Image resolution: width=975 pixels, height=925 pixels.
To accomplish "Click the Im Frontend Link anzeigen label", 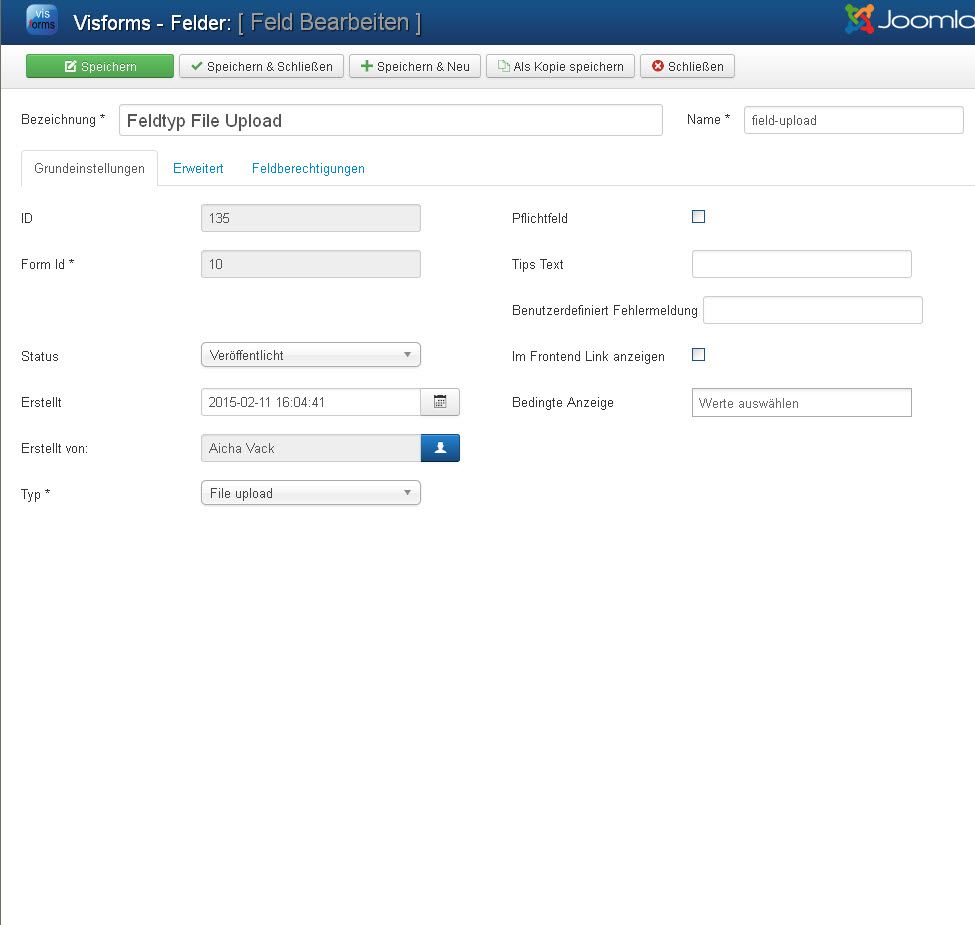I will pos(588,356).
